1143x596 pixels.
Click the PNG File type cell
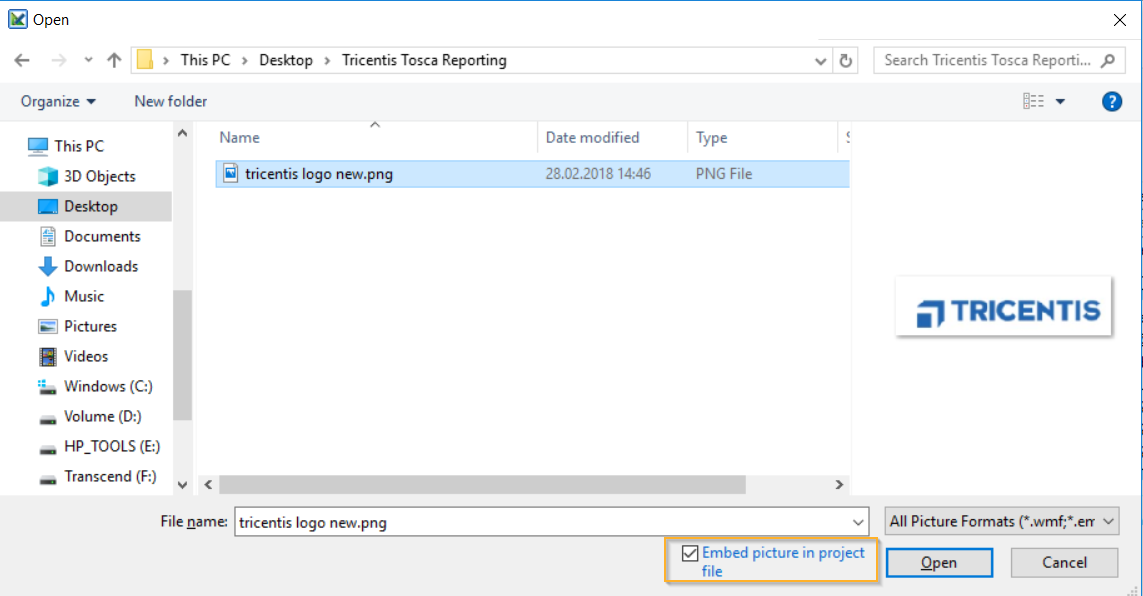(724, 173)
